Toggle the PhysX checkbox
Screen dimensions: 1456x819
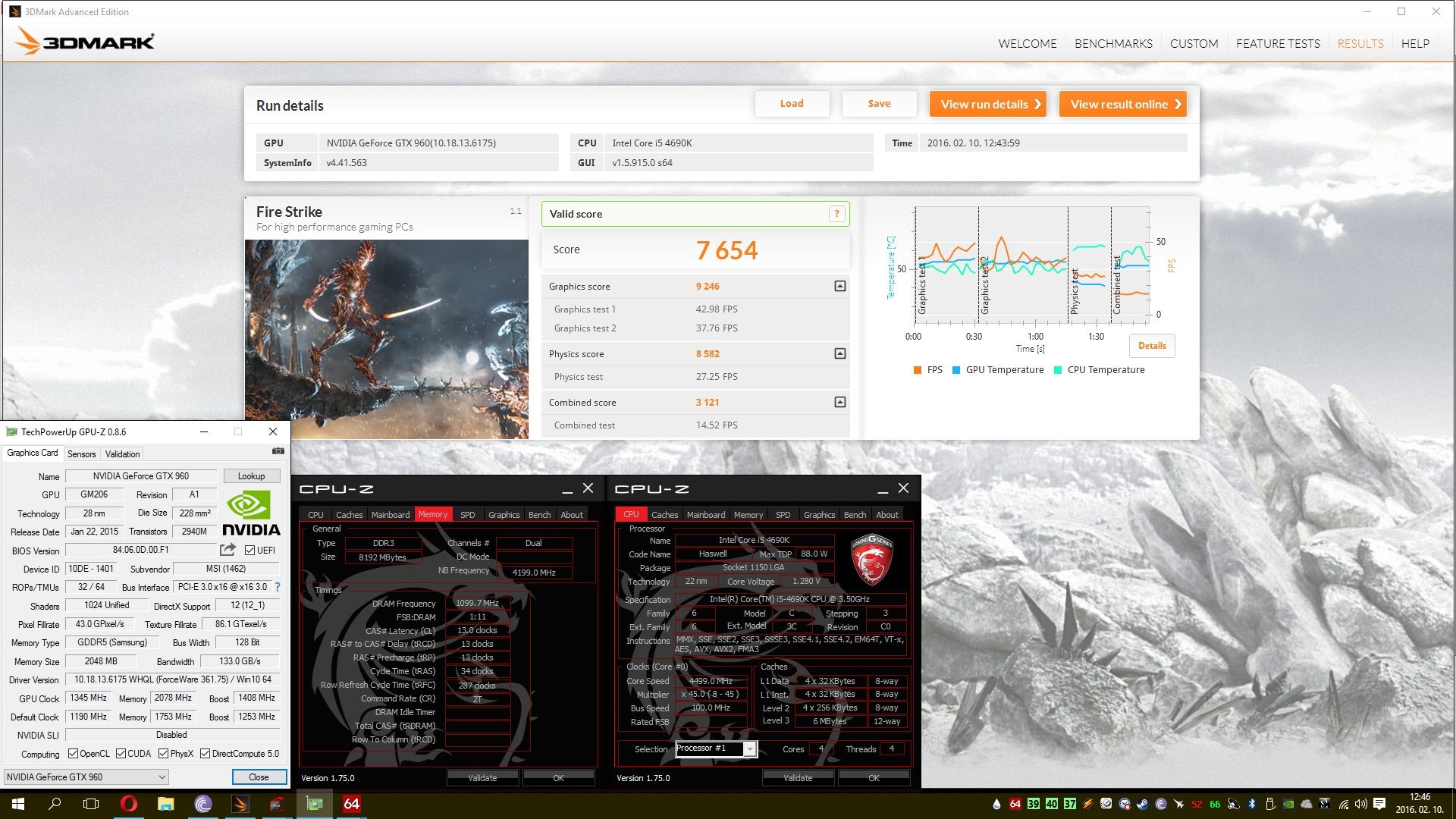tap(164, 754)
